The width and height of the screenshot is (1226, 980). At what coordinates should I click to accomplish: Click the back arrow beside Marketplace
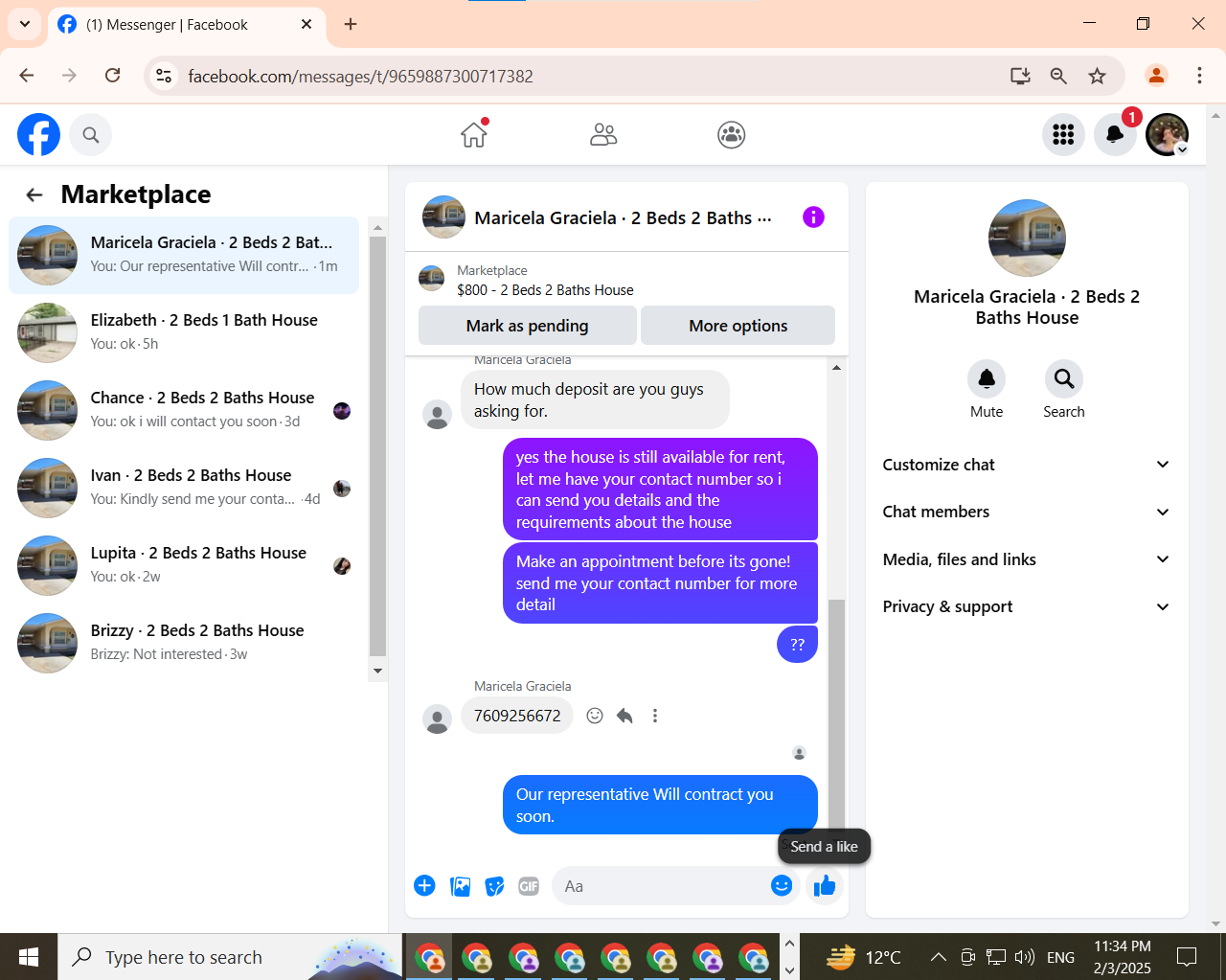(x=34, y=195)
